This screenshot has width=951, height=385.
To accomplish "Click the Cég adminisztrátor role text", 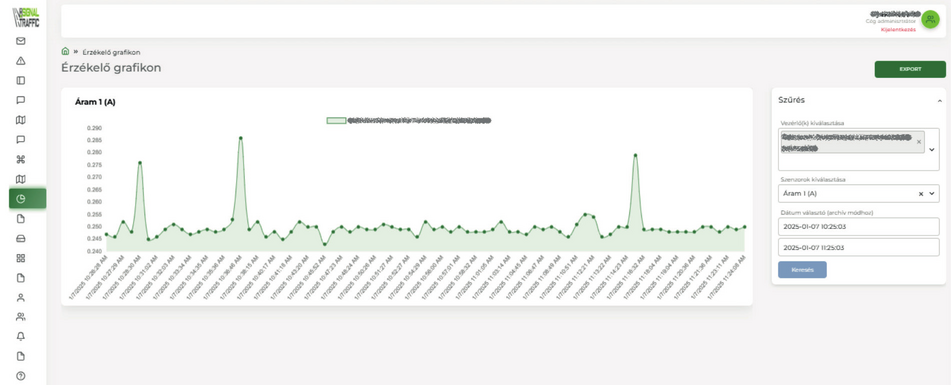I will click(x=891, y=21).
